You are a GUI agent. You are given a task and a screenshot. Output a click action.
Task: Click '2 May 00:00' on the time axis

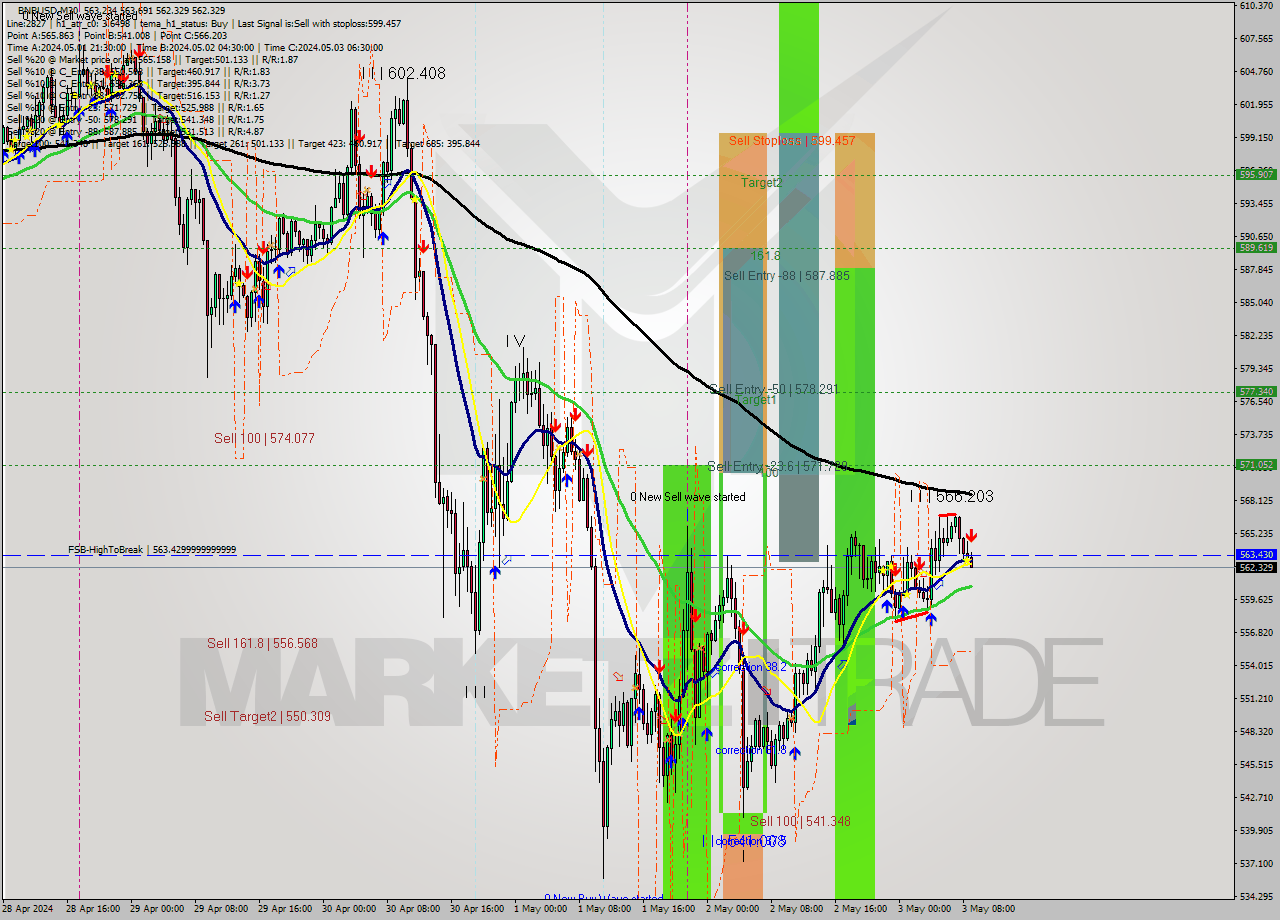click(731, 909)
